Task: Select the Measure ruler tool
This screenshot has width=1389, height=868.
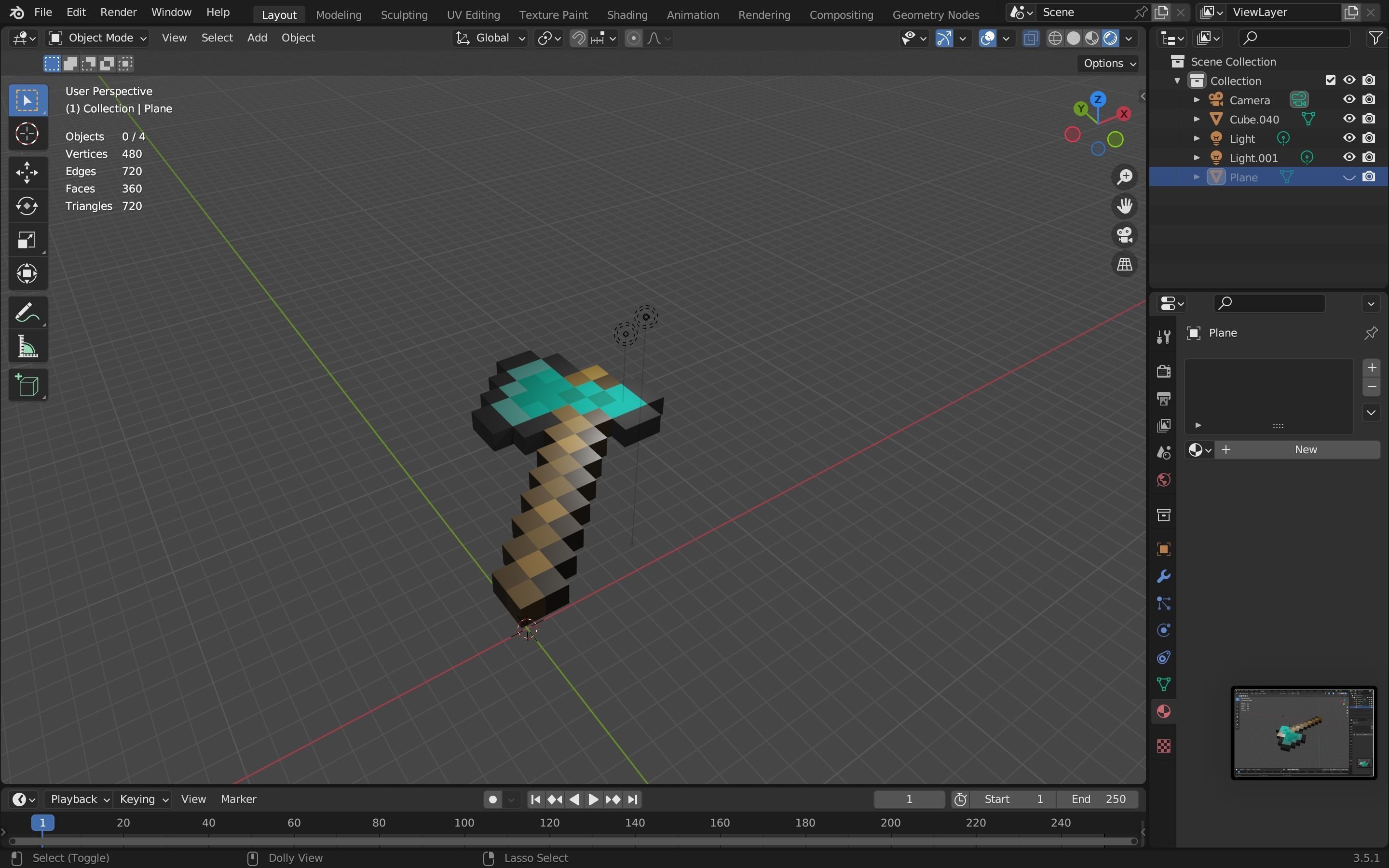Action: (x=27, y=347)
